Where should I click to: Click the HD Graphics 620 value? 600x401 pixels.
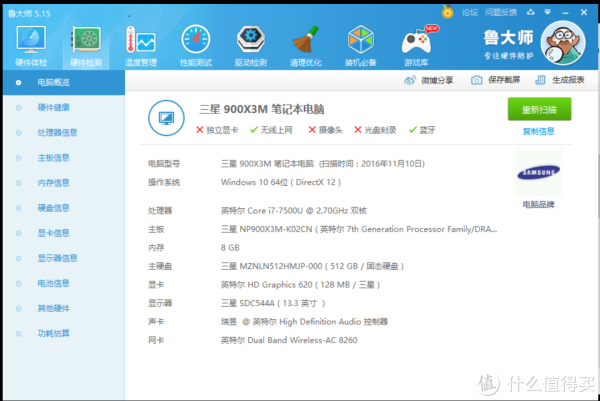click(300, 285)
